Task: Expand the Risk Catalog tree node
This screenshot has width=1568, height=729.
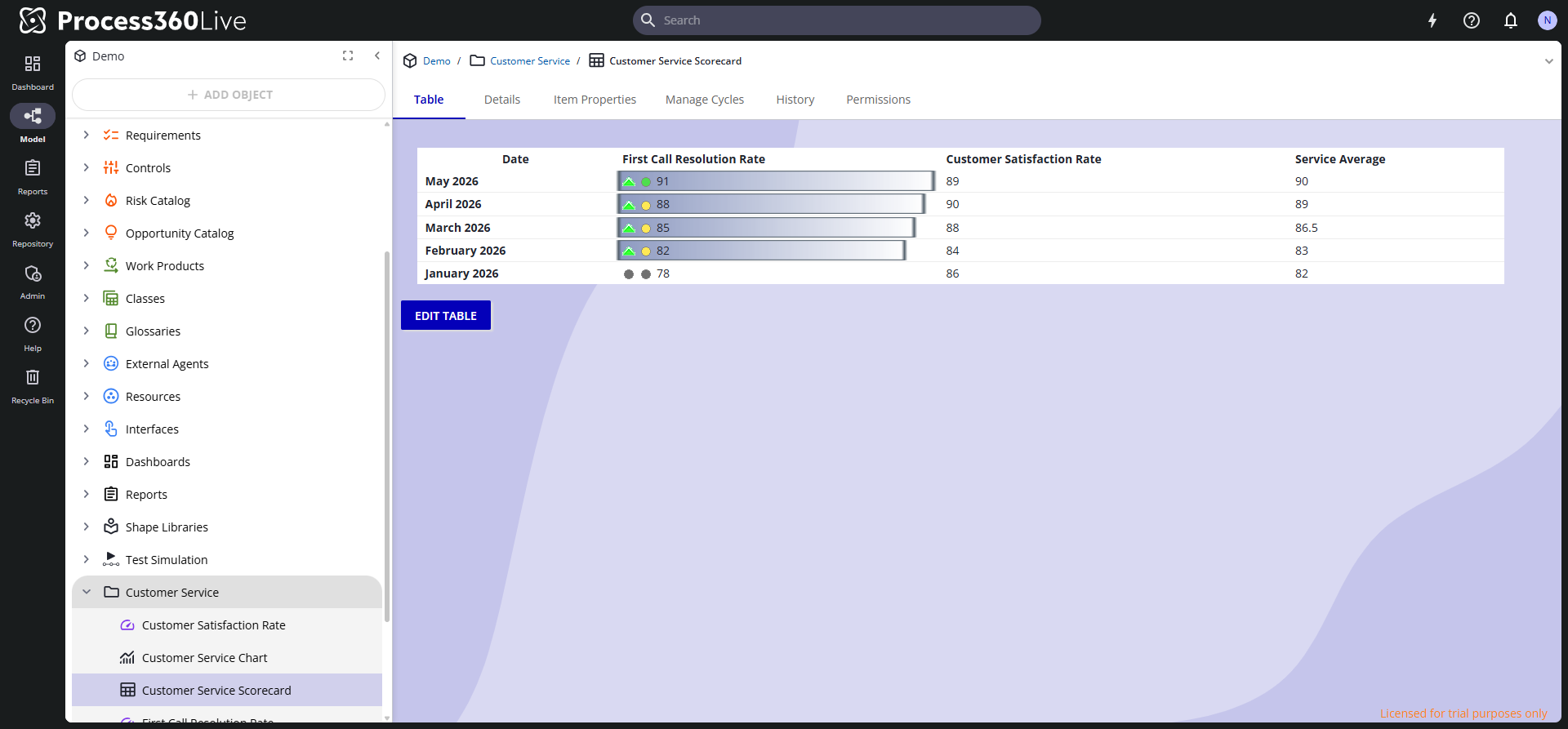Action: [x=87, y=200]
